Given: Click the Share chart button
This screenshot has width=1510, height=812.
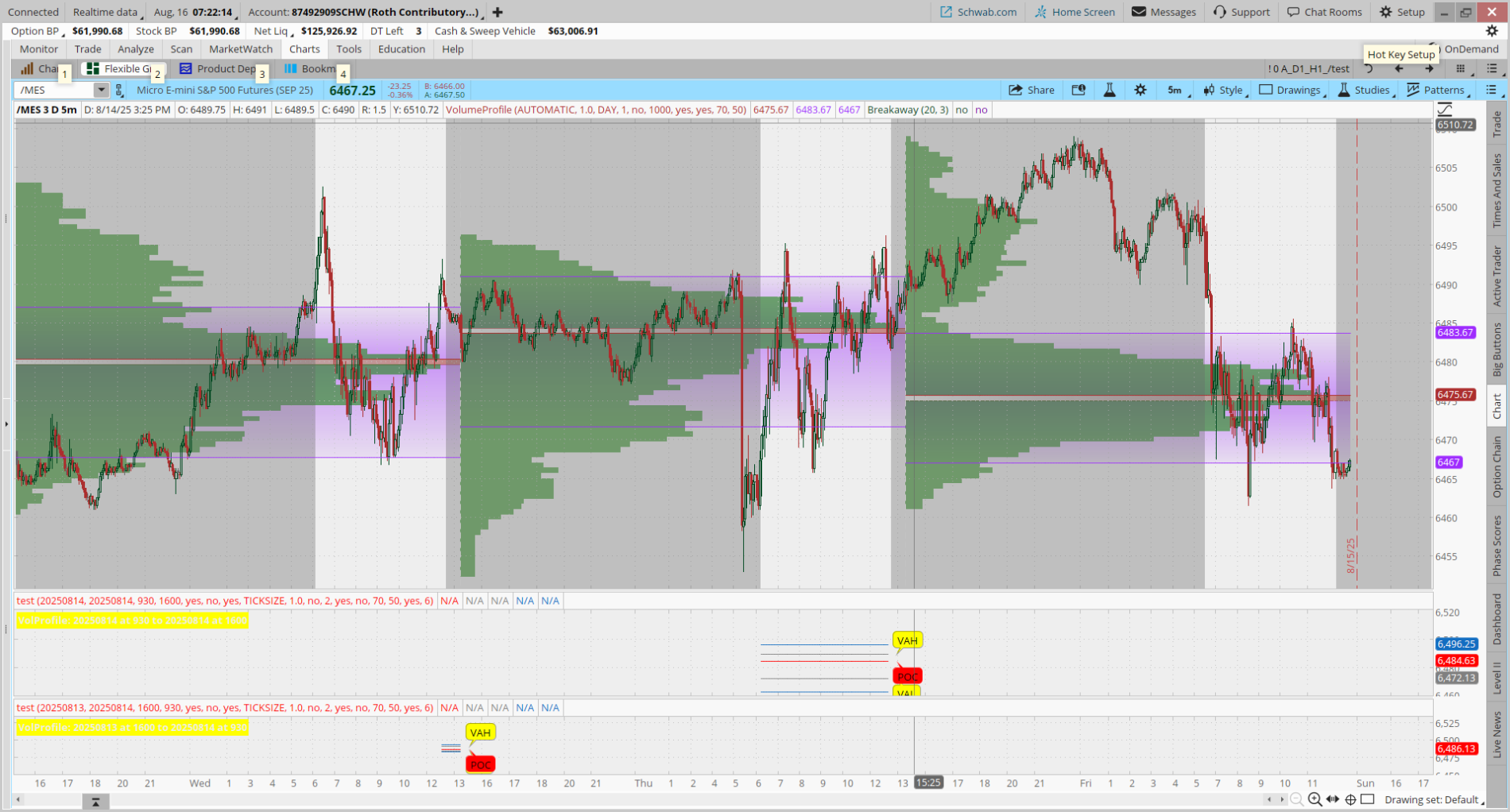Looking at the screenshot, I should click(1032, 90).
